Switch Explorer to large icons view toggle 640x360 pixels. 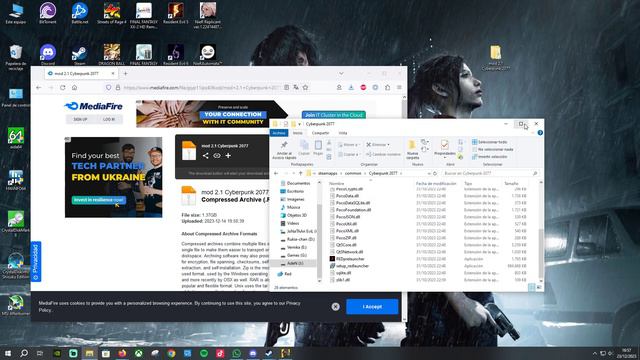539,287
